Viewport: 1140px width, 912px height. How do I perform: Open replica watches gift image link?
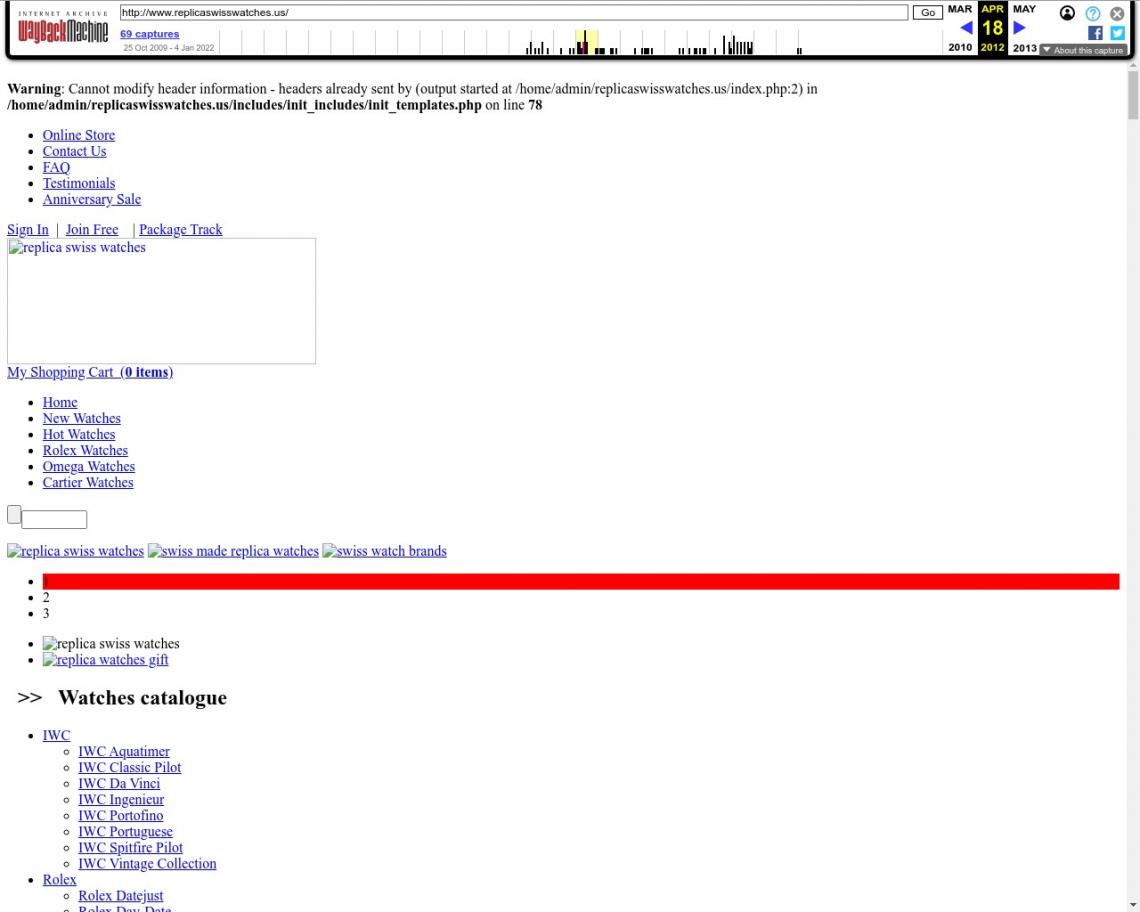[105, 660]
